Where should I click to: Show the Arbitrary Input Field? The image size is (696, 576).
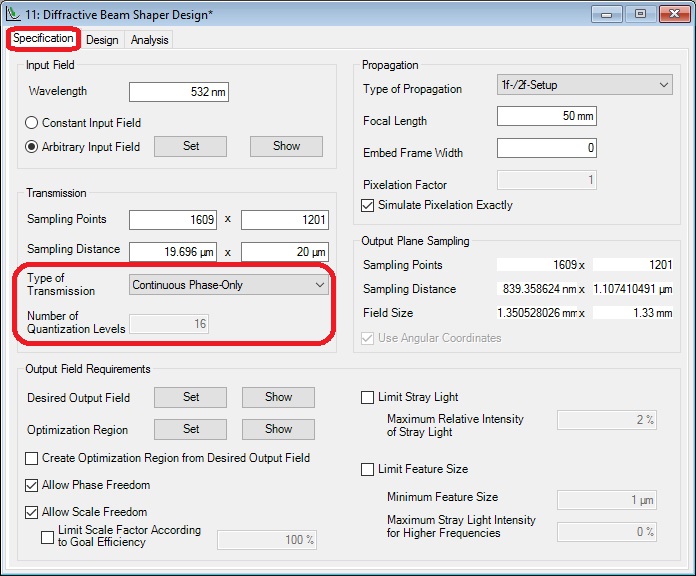click(x=286, y=146)
